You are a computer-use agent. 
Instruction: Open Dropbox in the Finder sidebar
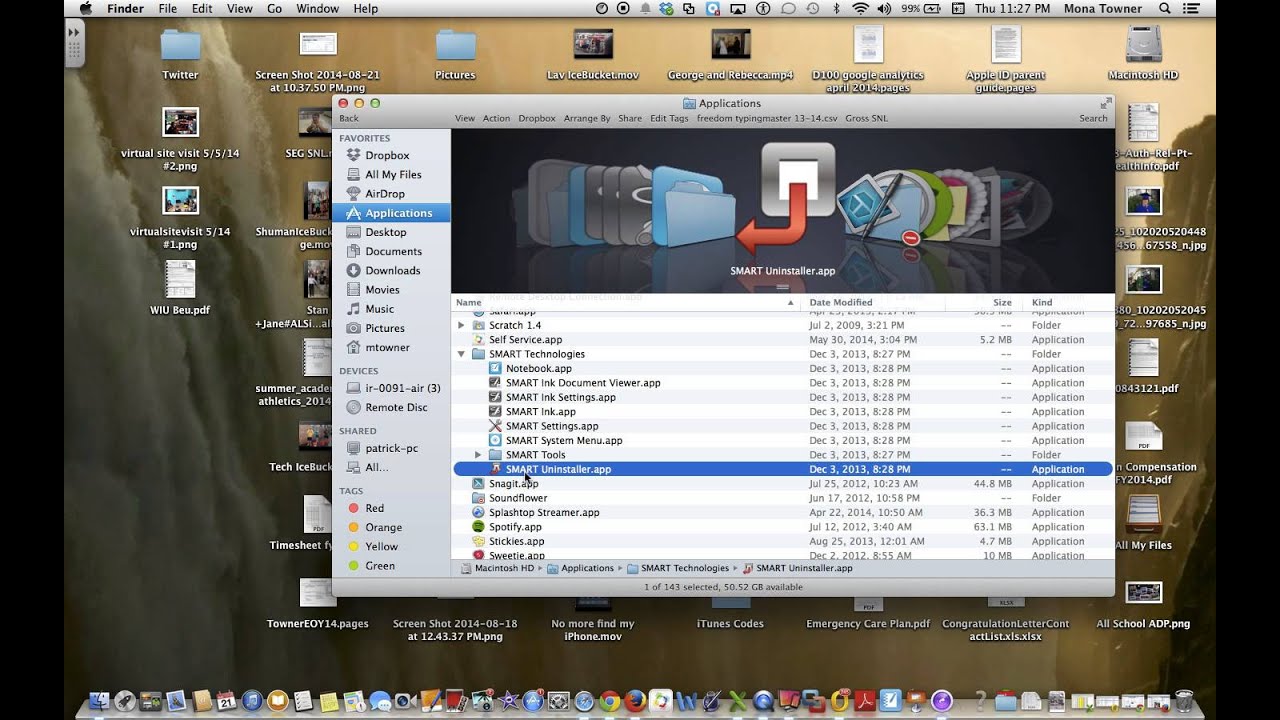click(387, 155)
